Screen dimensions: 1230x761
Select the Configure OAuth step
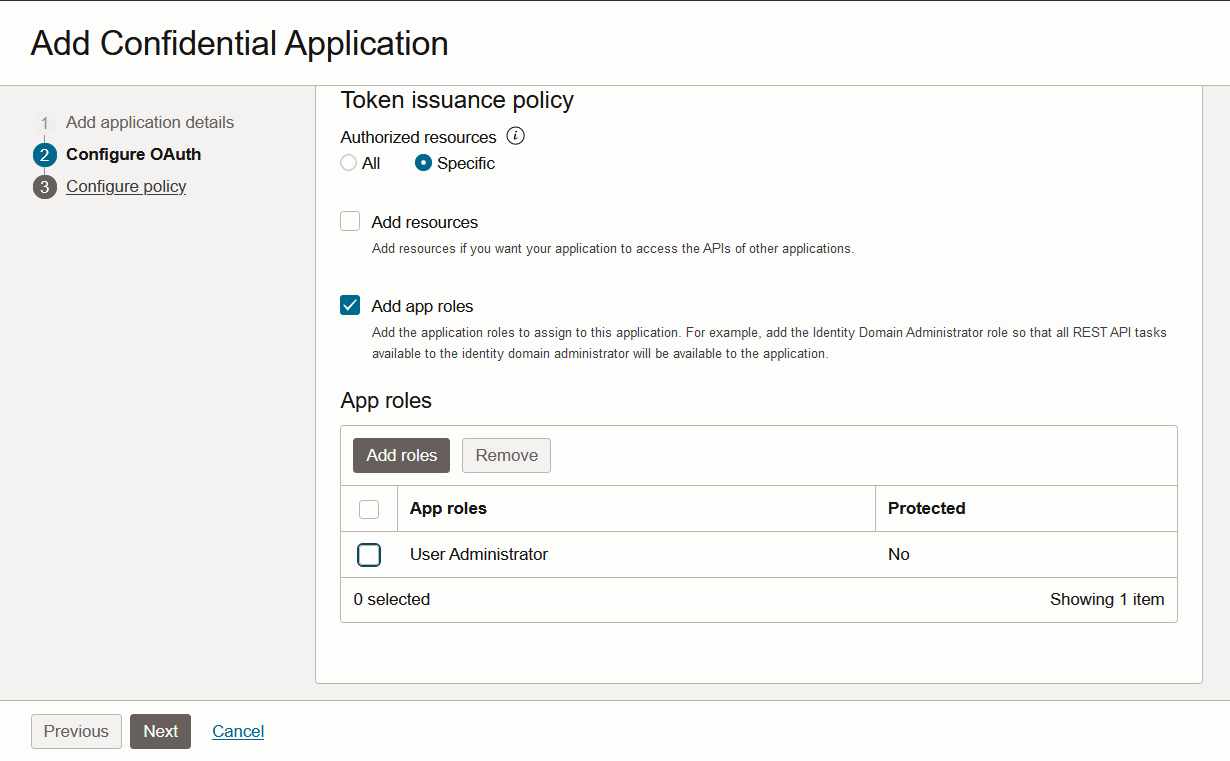tap(133, 155)
